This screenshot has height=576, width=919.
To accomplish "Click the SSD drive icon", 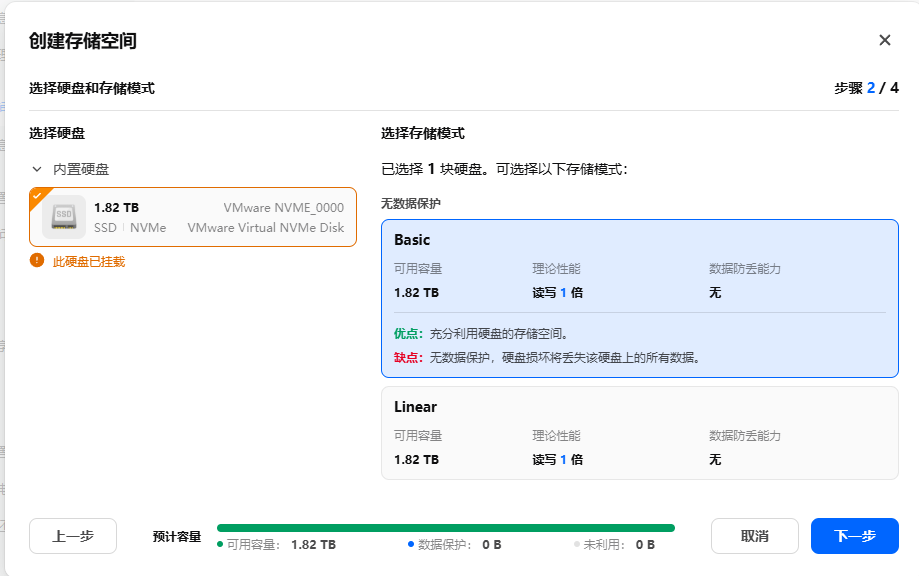I will point(64,216).
